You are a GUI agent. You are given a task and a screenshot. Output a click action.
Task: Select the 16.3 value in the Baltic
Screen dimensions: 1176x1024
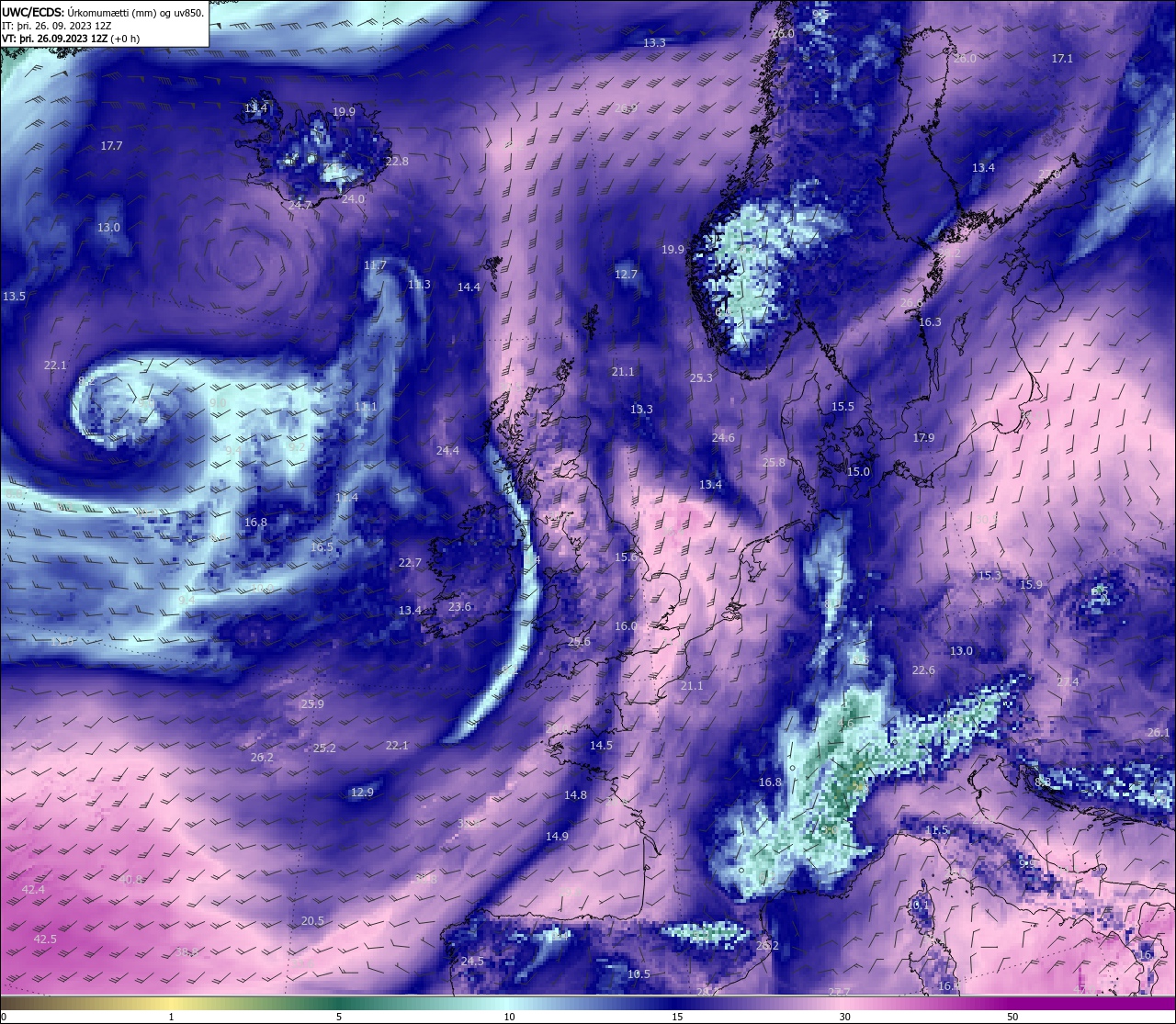coord(930,322)
